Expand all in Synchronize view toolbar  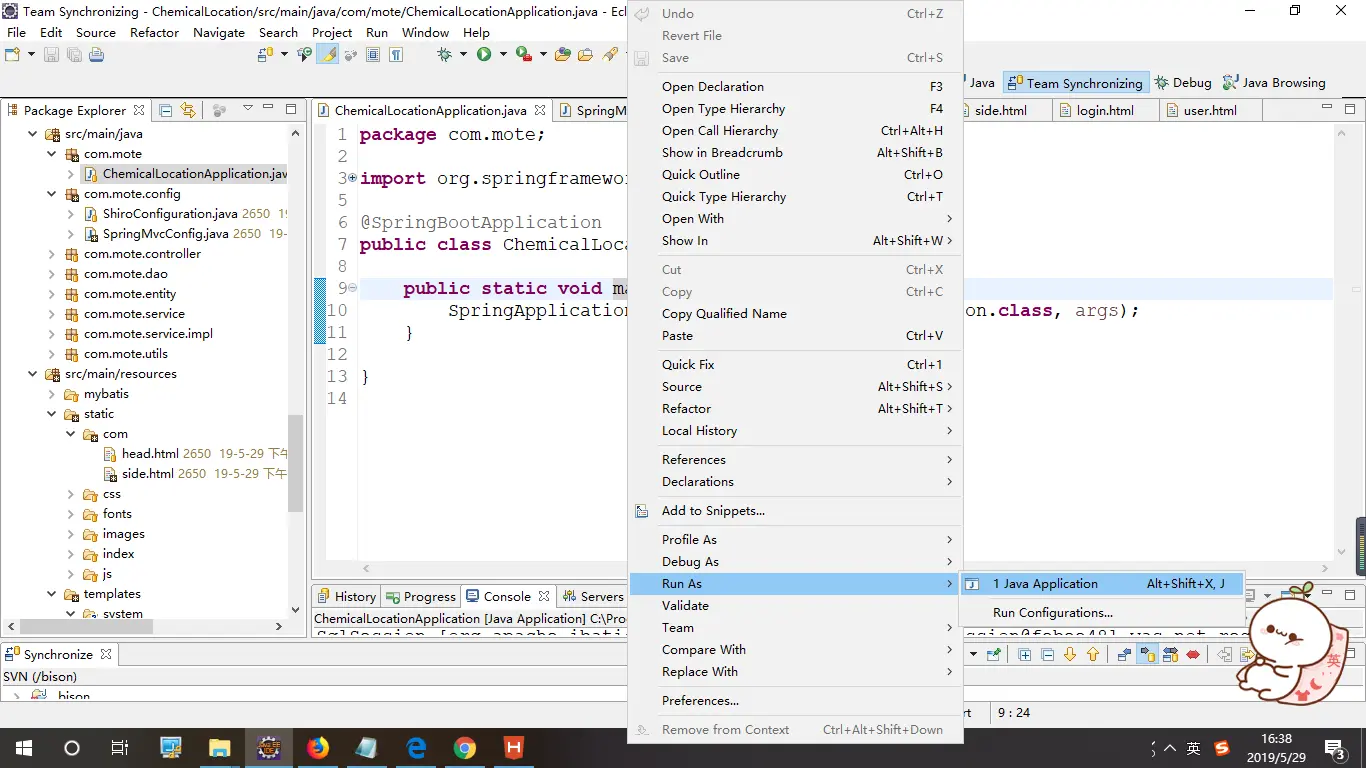[x=1025, y=655]
